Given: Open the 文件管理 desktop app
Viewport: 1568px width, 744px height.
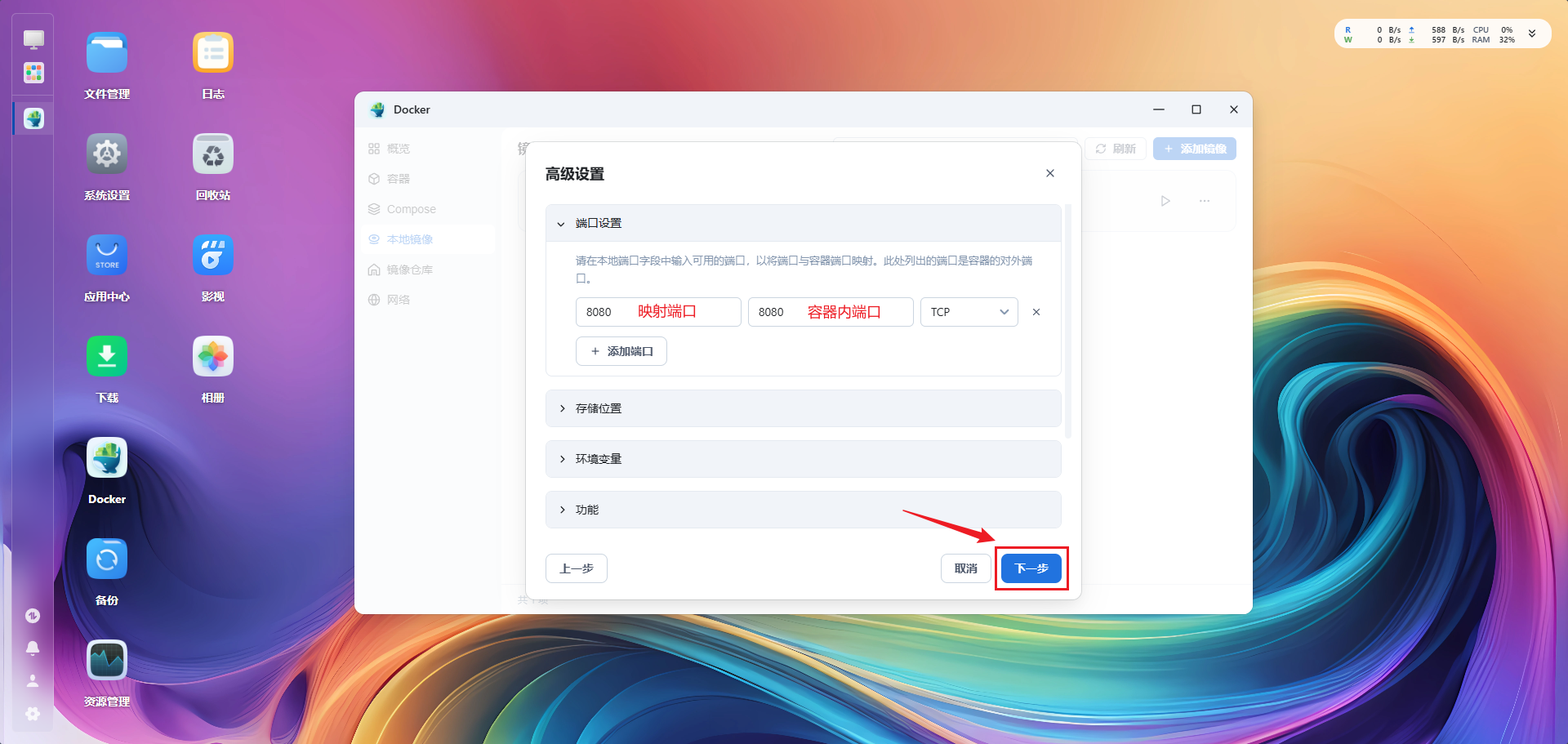Looking at the screenshot, I should [107, 54].
